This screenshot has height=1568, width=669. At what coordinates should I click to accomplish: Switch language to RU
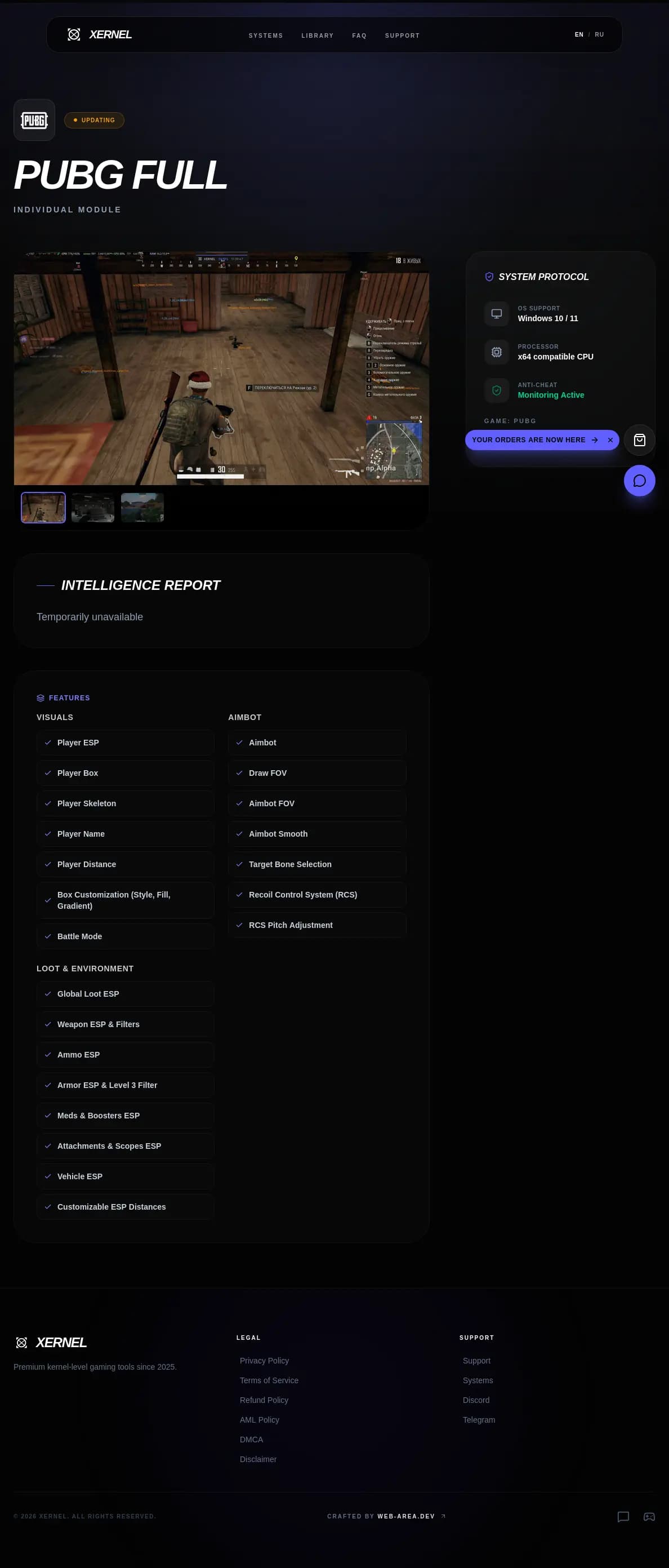click(599, 35)
